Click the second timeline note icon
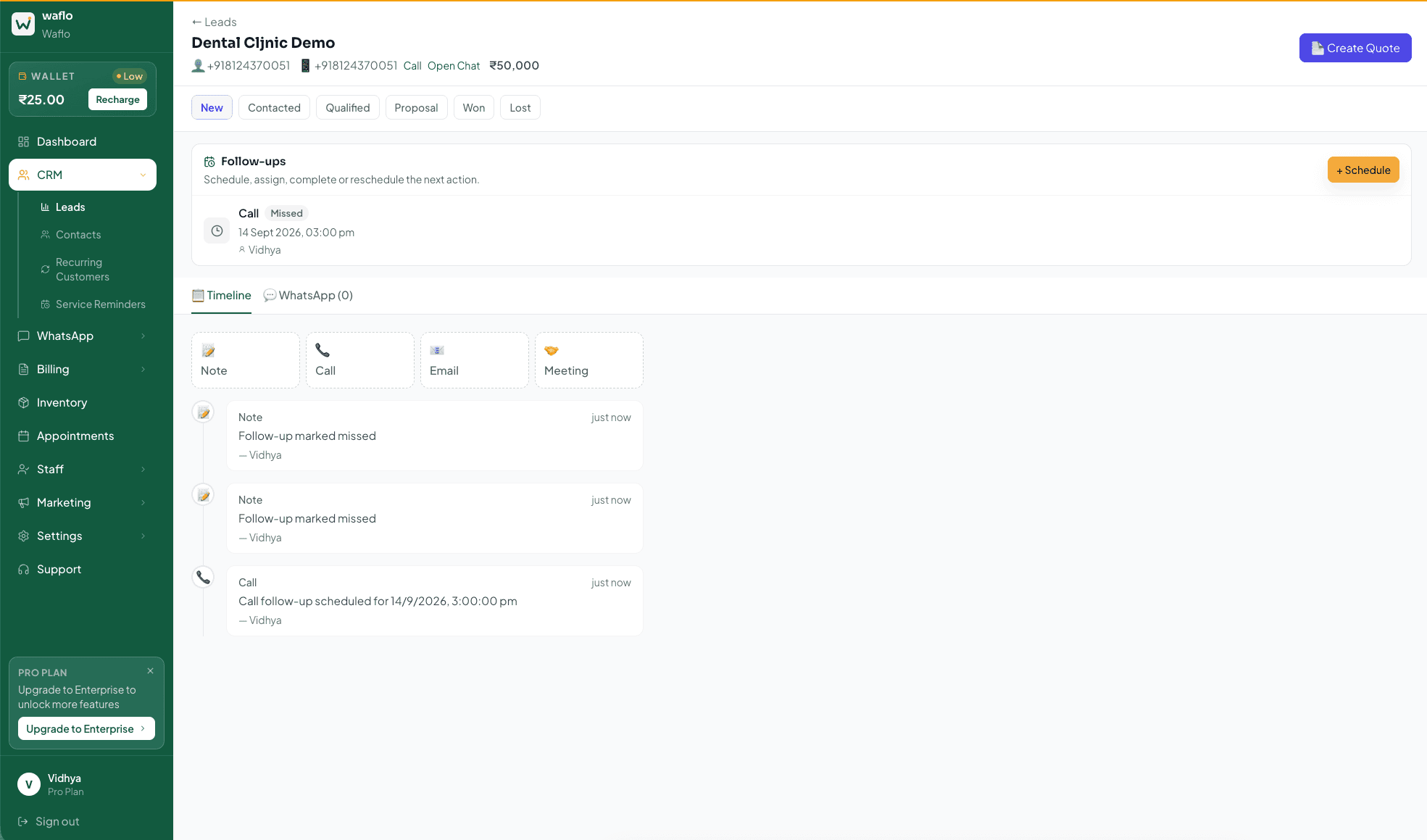Screen dimensions: 1427x840 click(204, 495)
